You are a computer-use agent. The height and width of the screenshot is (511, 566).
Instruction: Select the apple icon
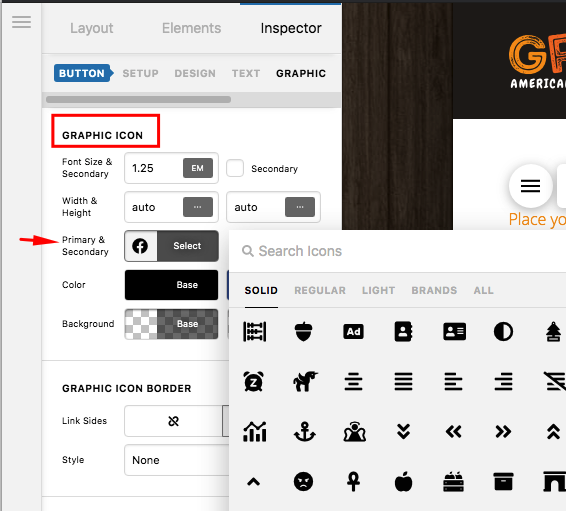(403, 482)
